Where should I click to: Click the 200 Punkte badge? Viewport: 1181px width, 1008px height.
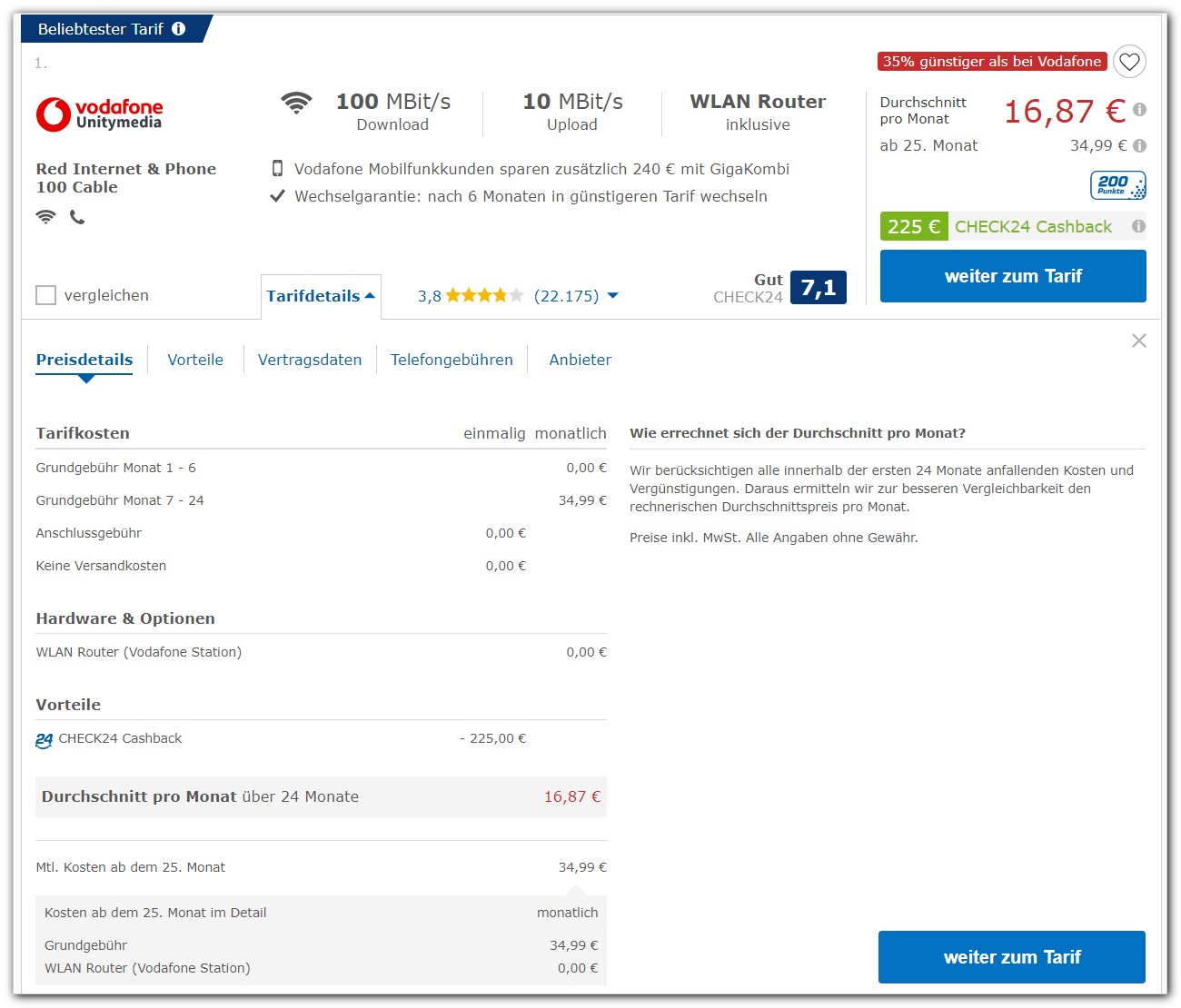(1118, 185)
